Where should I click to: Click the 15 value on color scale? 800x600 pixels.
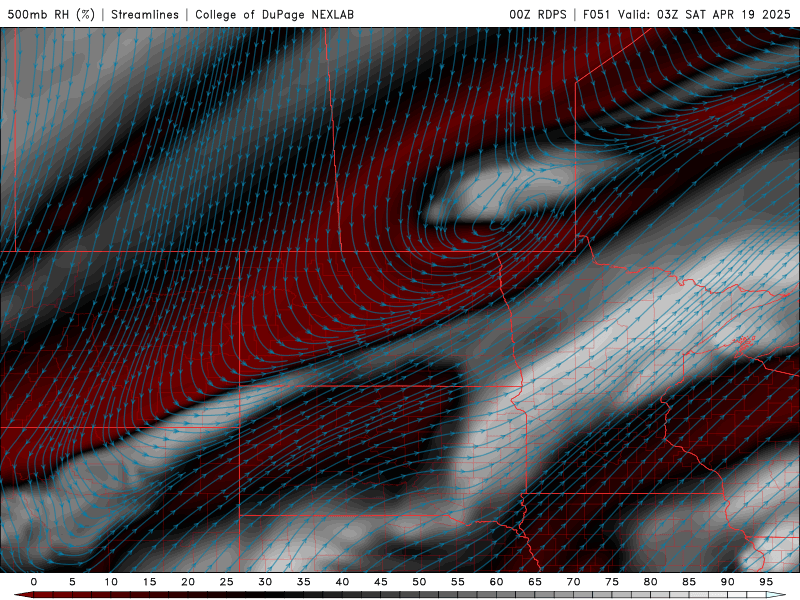point(149,582)
